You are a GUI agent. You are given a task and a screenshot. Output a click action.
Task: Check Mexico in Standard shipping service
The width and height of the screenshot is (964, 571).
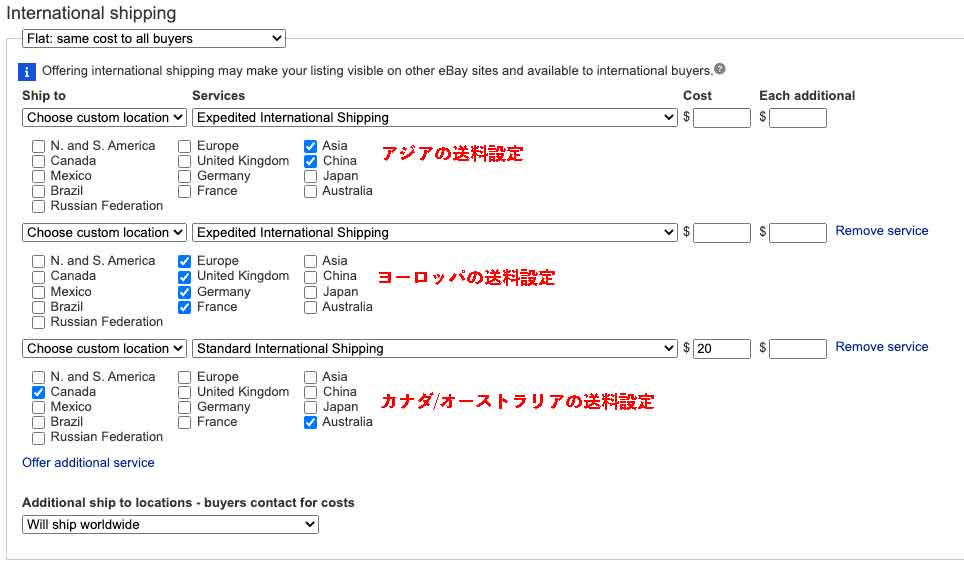[38, 407]
